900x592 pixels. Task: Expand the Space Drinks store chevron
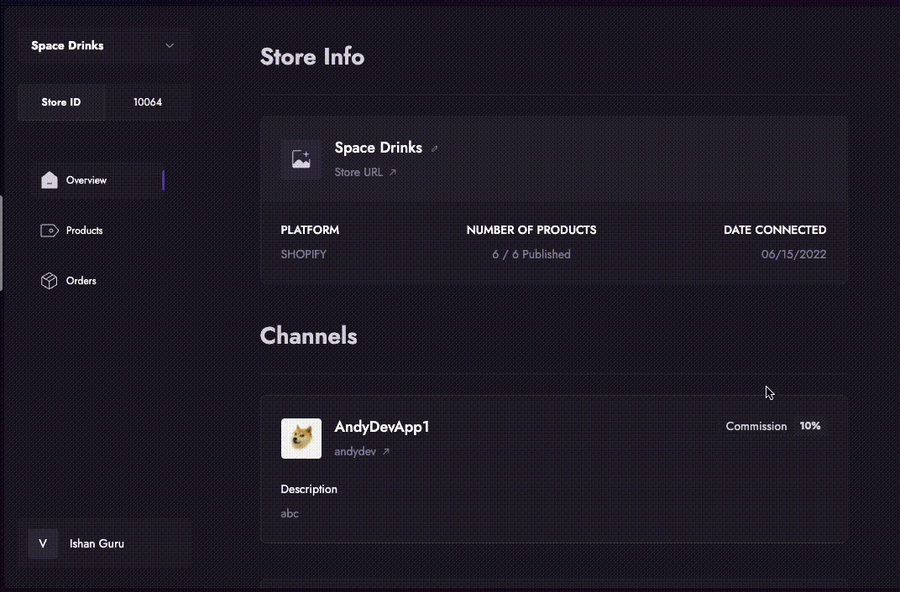tap(169, 46)
